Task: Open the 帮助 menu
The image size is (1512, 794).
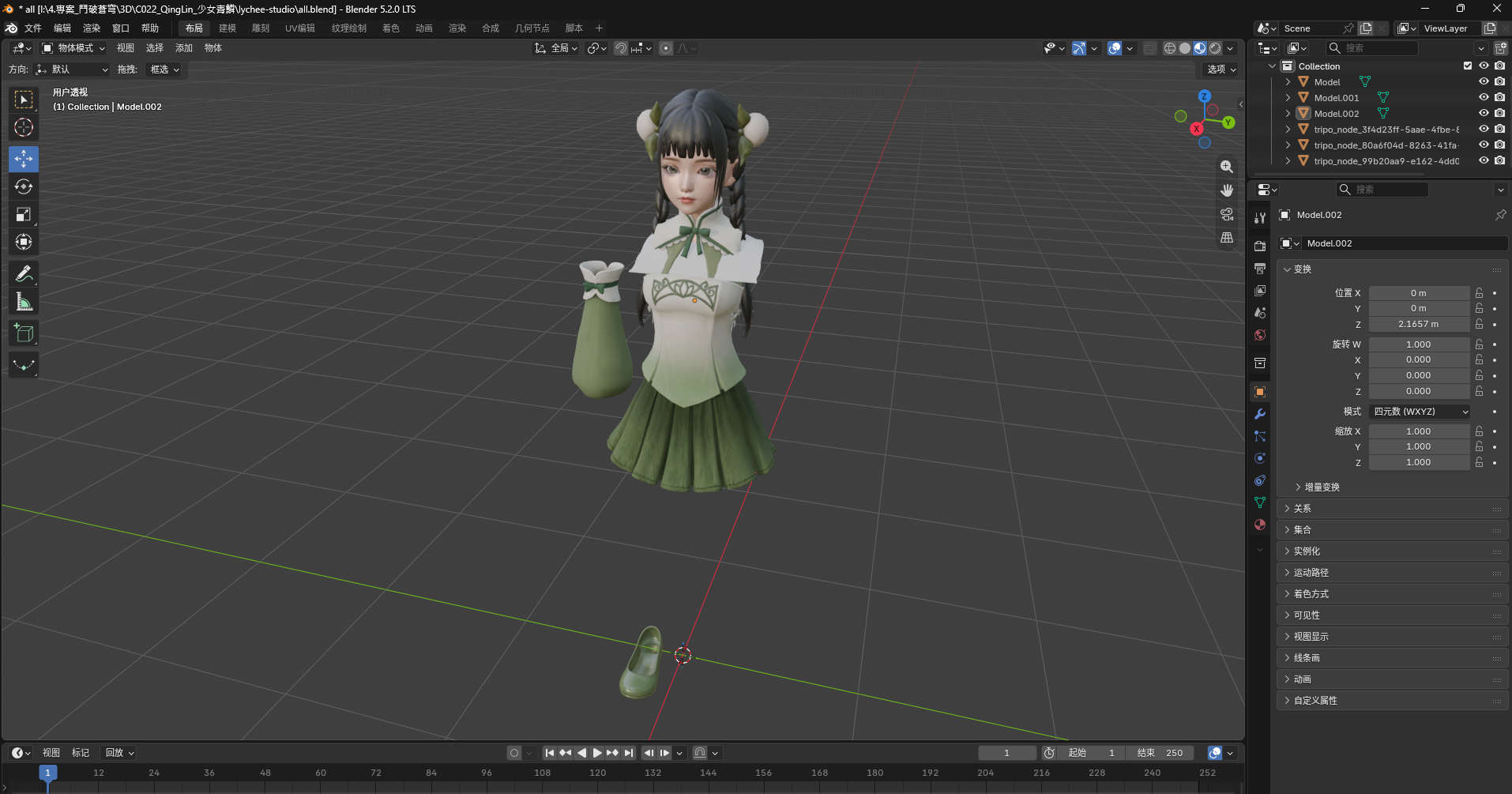Action: coord(150,28)
